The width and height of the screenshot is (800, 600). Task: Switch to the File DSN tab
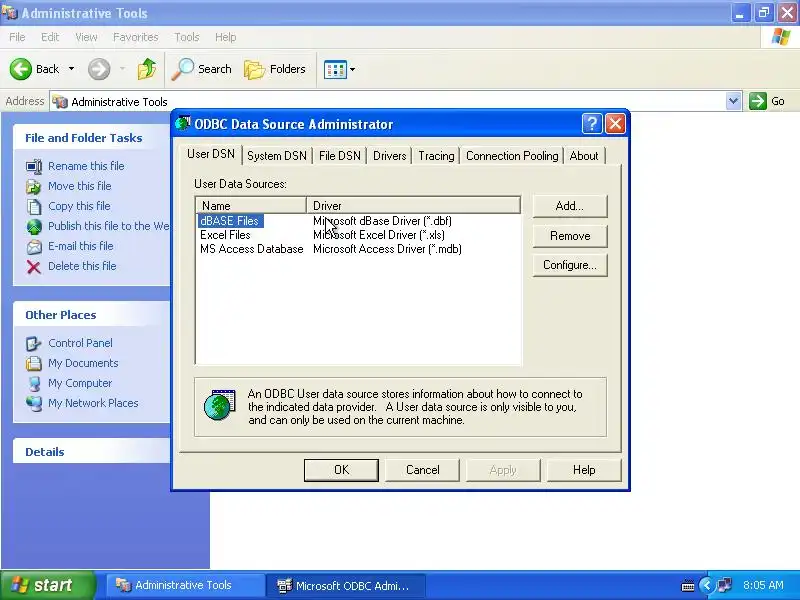[340, 156]
